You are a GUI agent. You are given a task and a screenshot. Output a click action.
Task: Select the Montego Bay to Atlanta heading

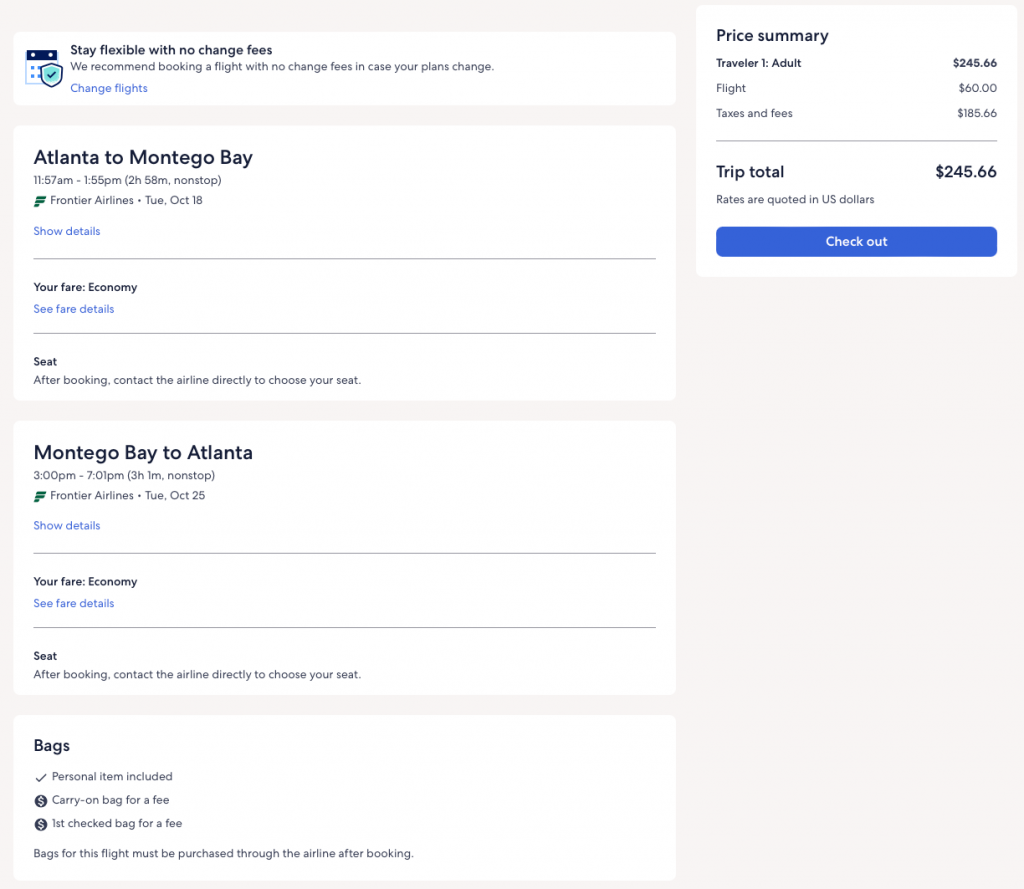tap(143, 453)
